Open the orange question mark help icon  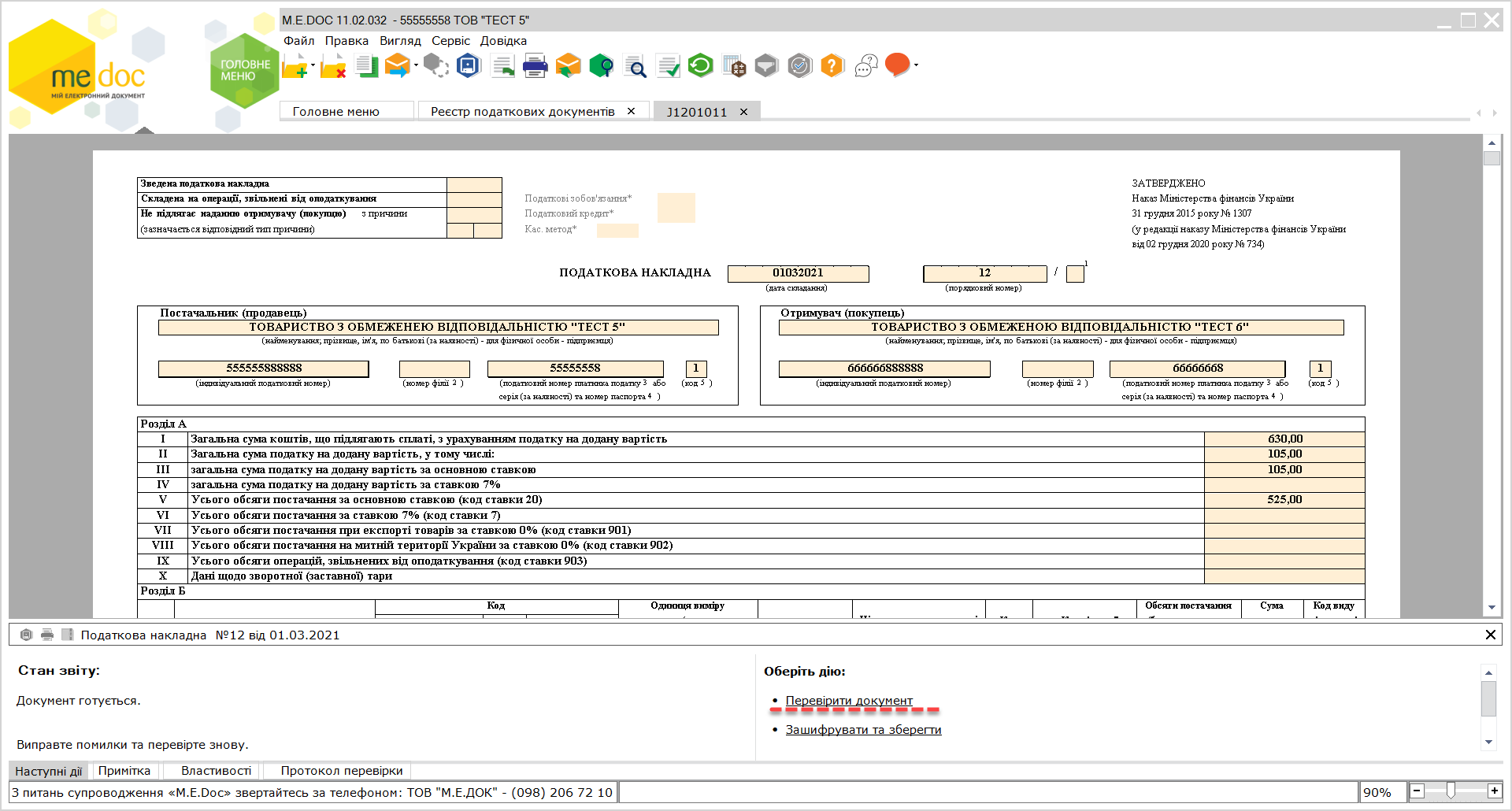coord(832,65)
